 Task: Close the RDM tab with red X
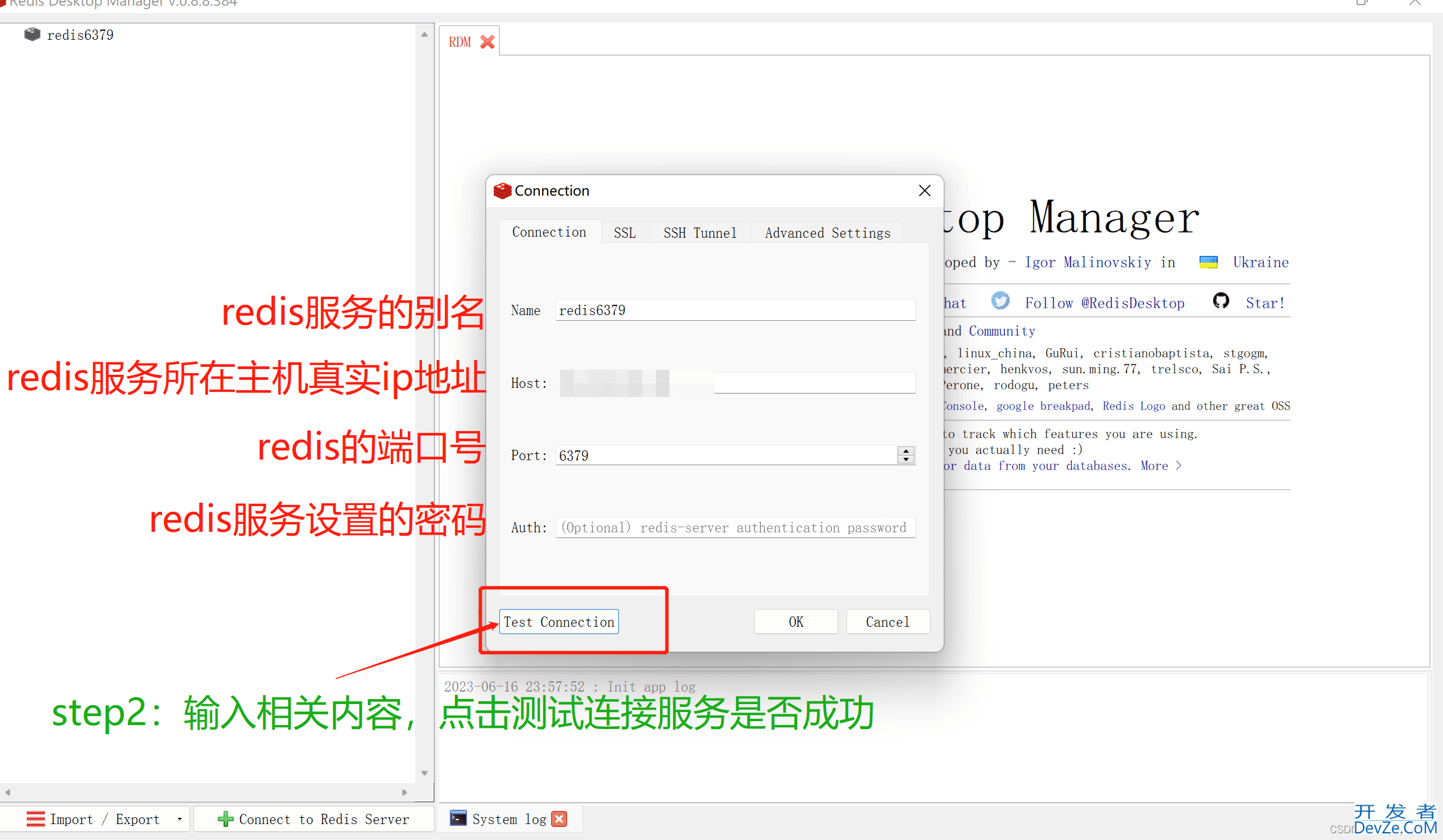(x=487, y=42)
